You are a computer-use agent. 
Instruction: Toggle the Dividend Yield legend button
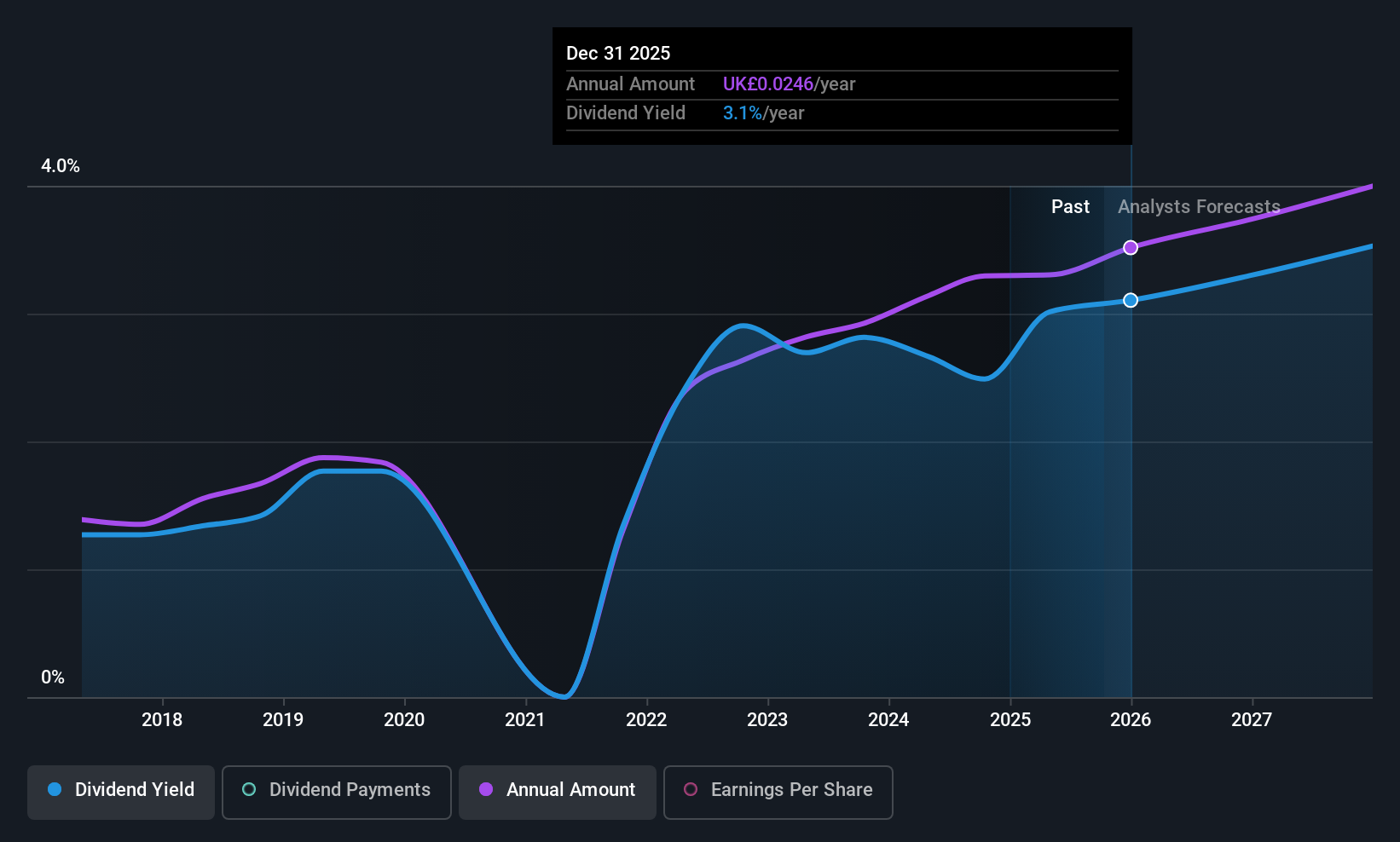click(x=121, y=793)
